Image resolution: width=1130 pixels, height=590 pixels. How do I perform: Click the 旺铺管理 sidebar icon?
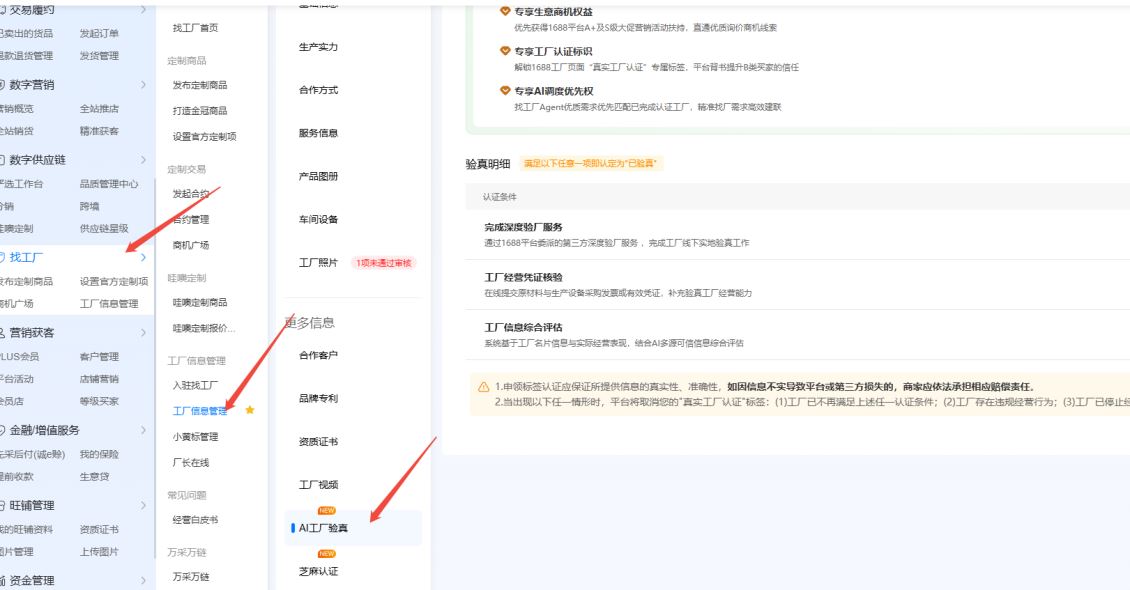pyautogui.click(x=2, y=506)
